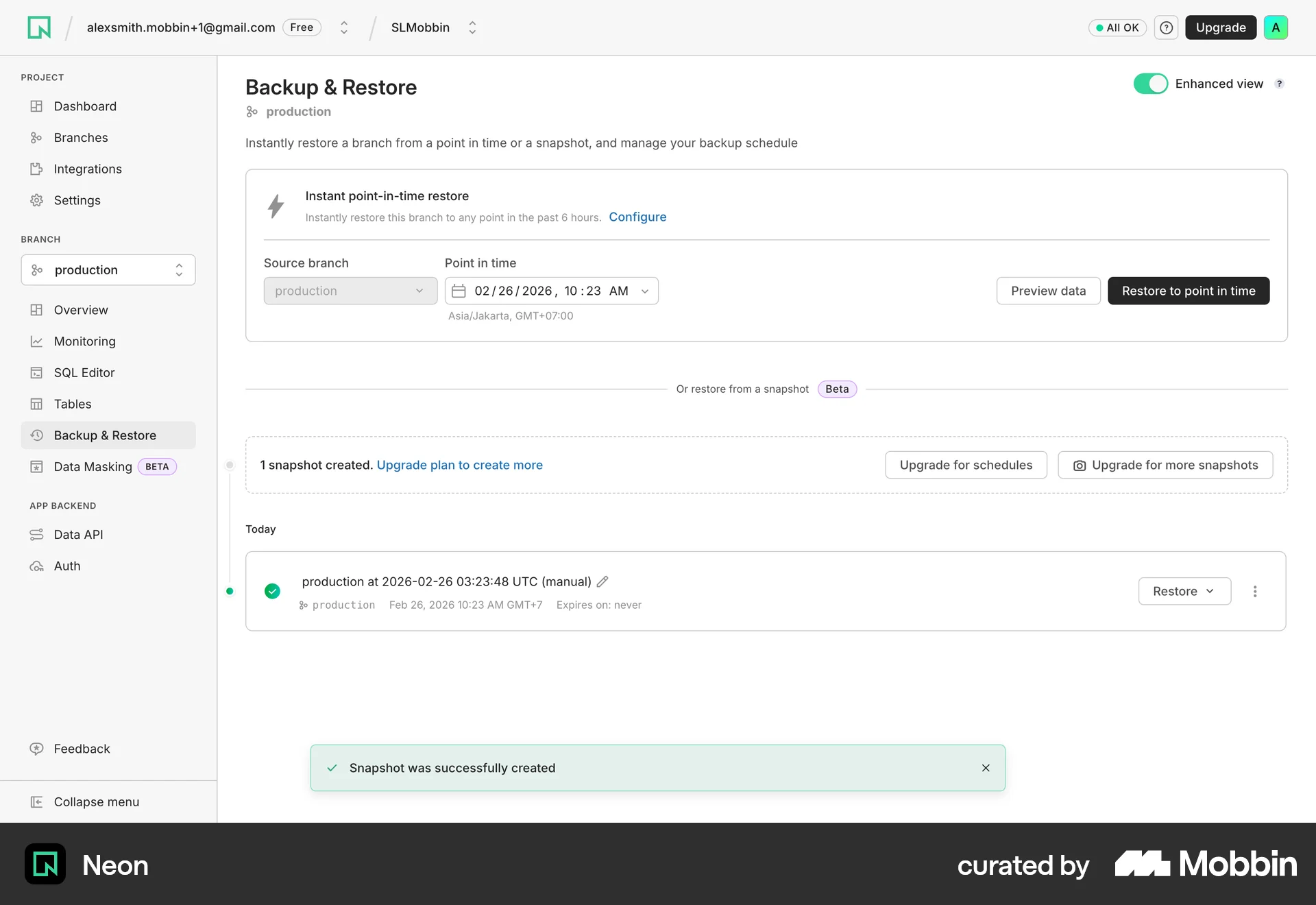
Task: Click the Dashboard grid icon in sidebar
Action: coord(36,106)
